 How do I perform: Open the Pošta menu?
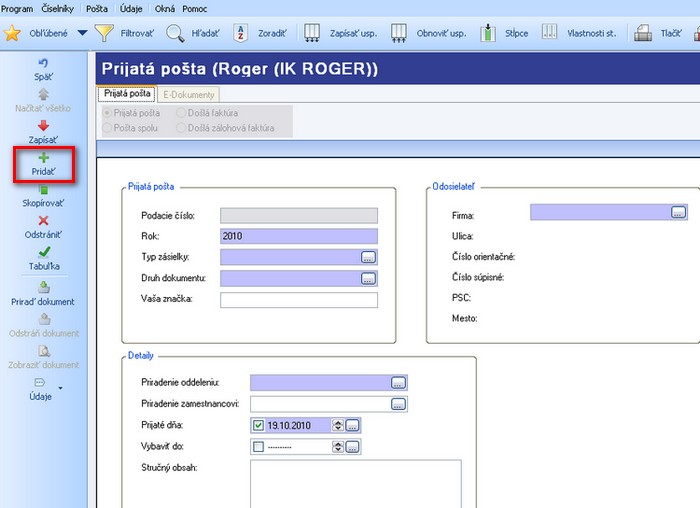tap(97, 8)
